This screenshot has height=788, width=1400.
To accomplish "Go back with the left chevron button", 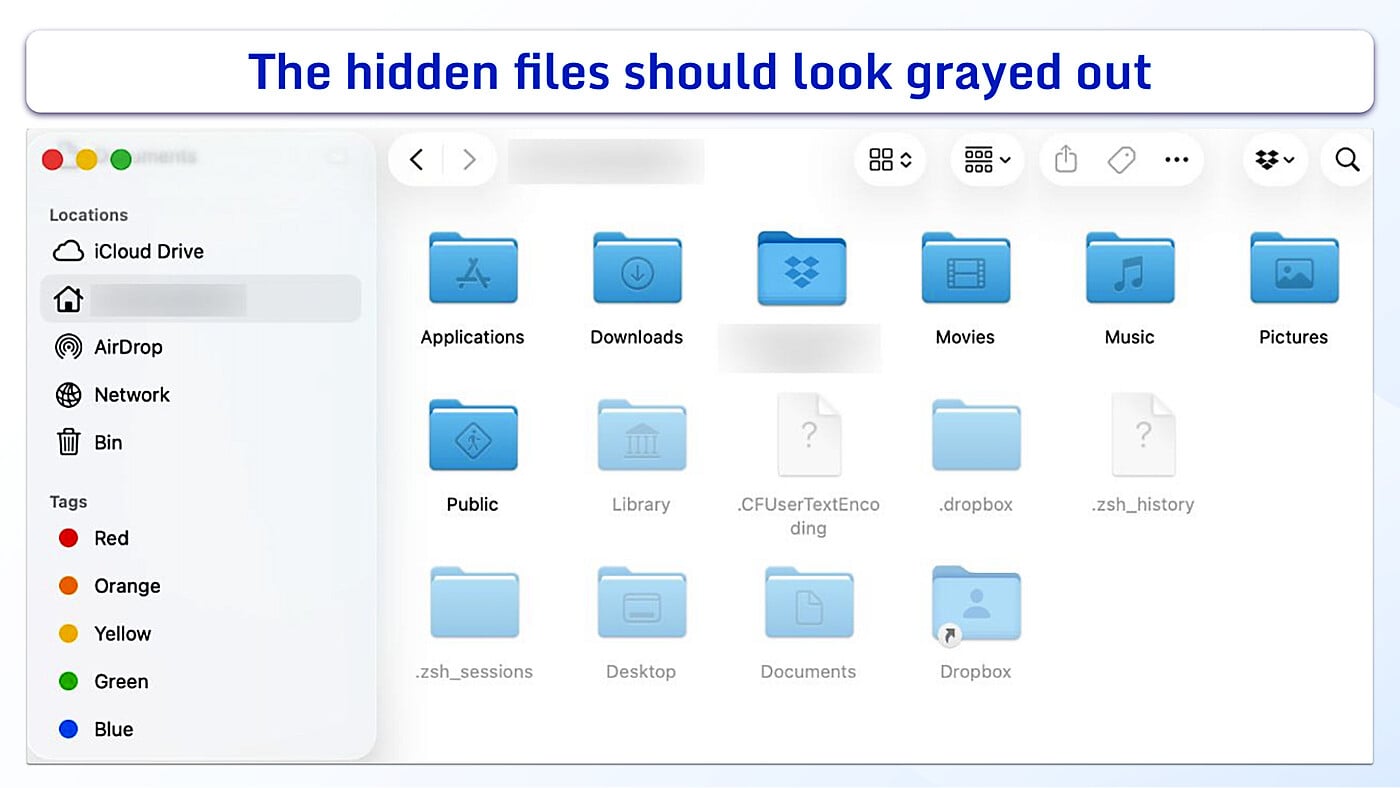I will pyautogui.click(x=417, y=160).
